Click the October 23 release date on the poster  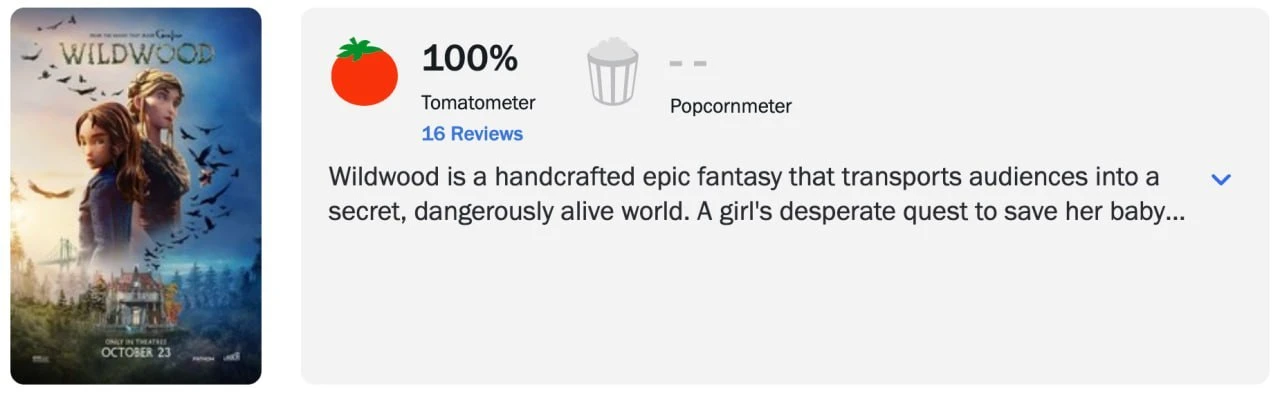tap(136, 352)
